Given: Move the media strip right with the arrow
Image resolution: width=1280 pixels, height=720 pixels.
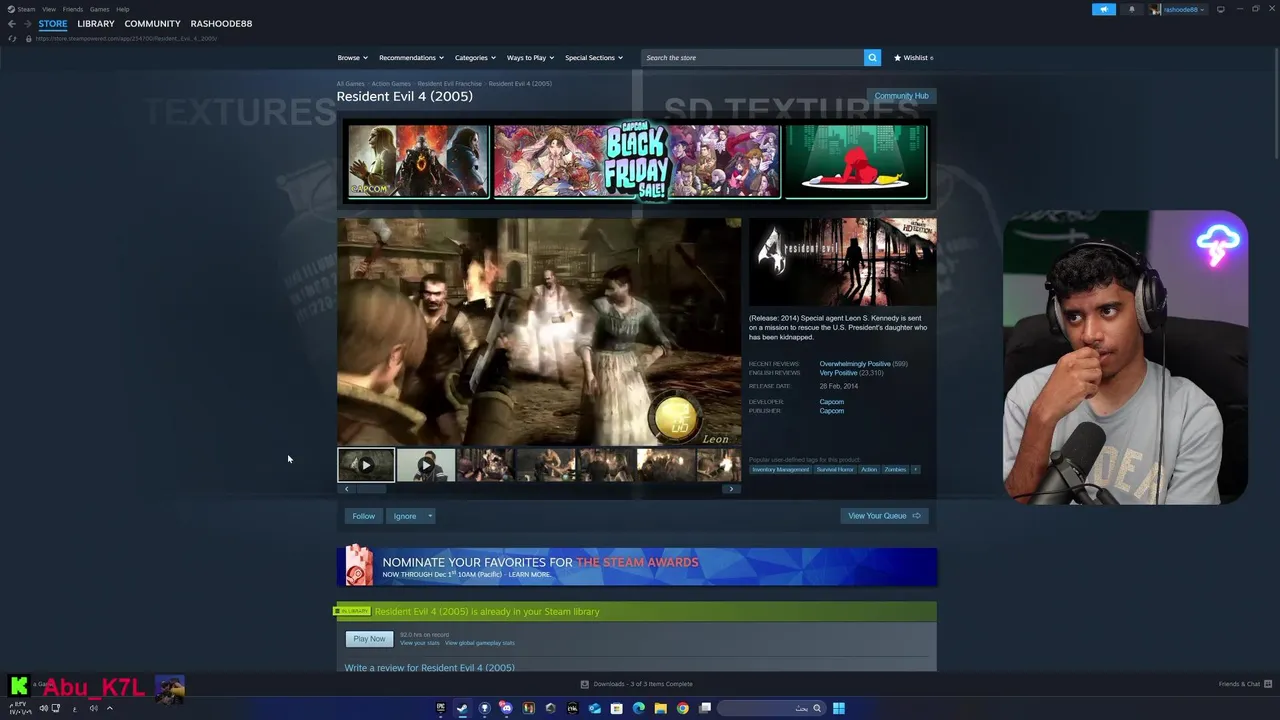Looking at the screenshot, I should [x=731, y=489].
